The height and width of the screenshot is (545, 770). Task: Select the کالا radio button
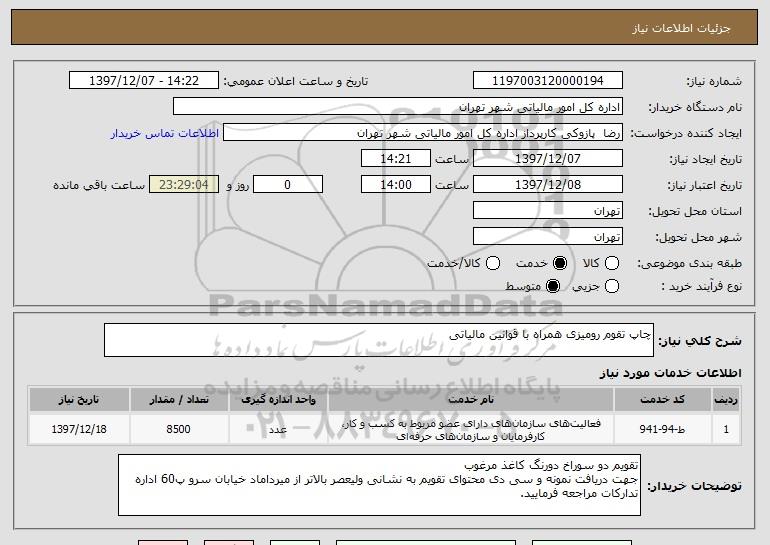tap(612, 263)
